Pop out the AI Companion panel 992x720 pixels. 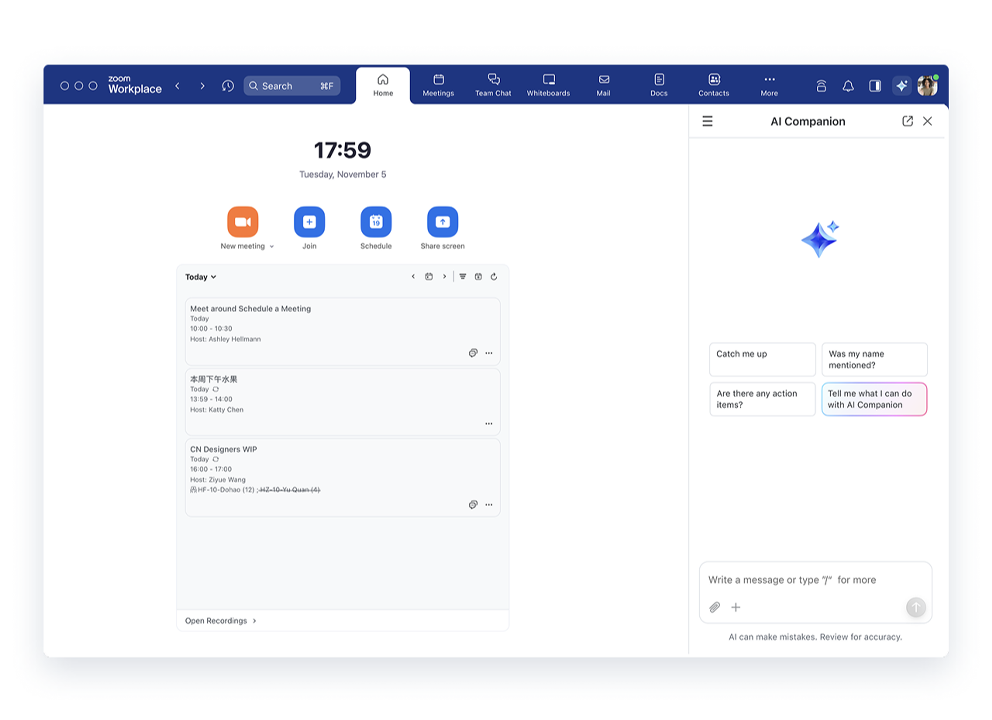[x=907, y=121]
